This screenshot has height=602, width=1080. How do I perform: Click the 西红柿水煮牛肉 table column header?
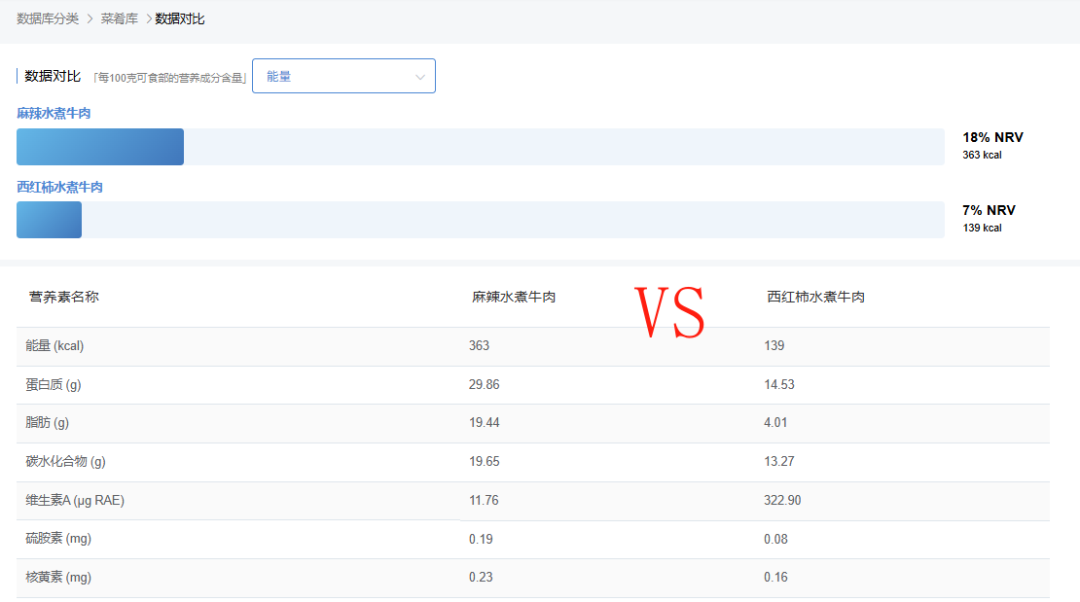(x=815, y=297)
